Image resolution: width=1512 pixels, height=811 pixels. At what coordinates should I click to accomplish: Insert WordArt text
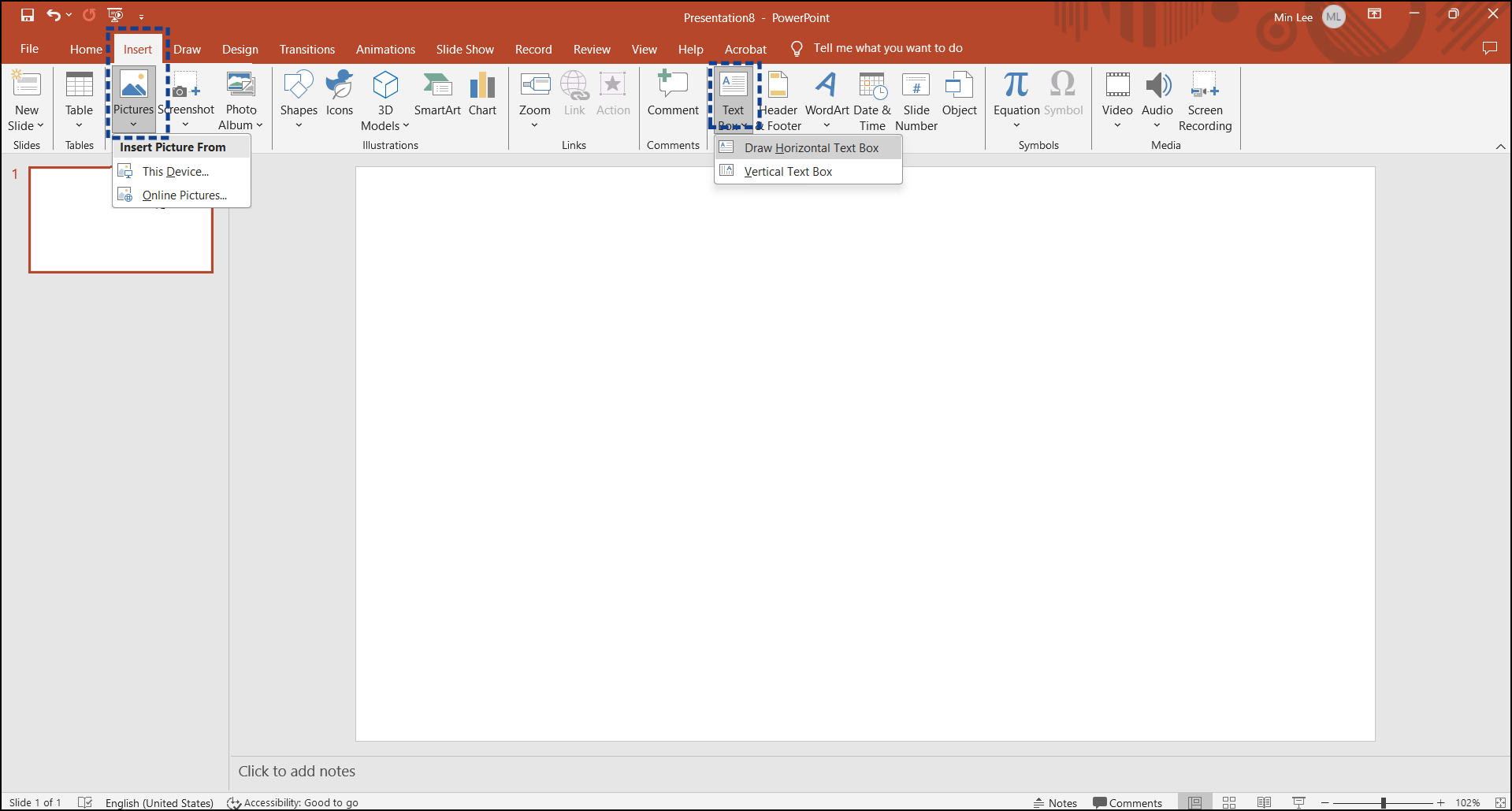click(827, 101)
